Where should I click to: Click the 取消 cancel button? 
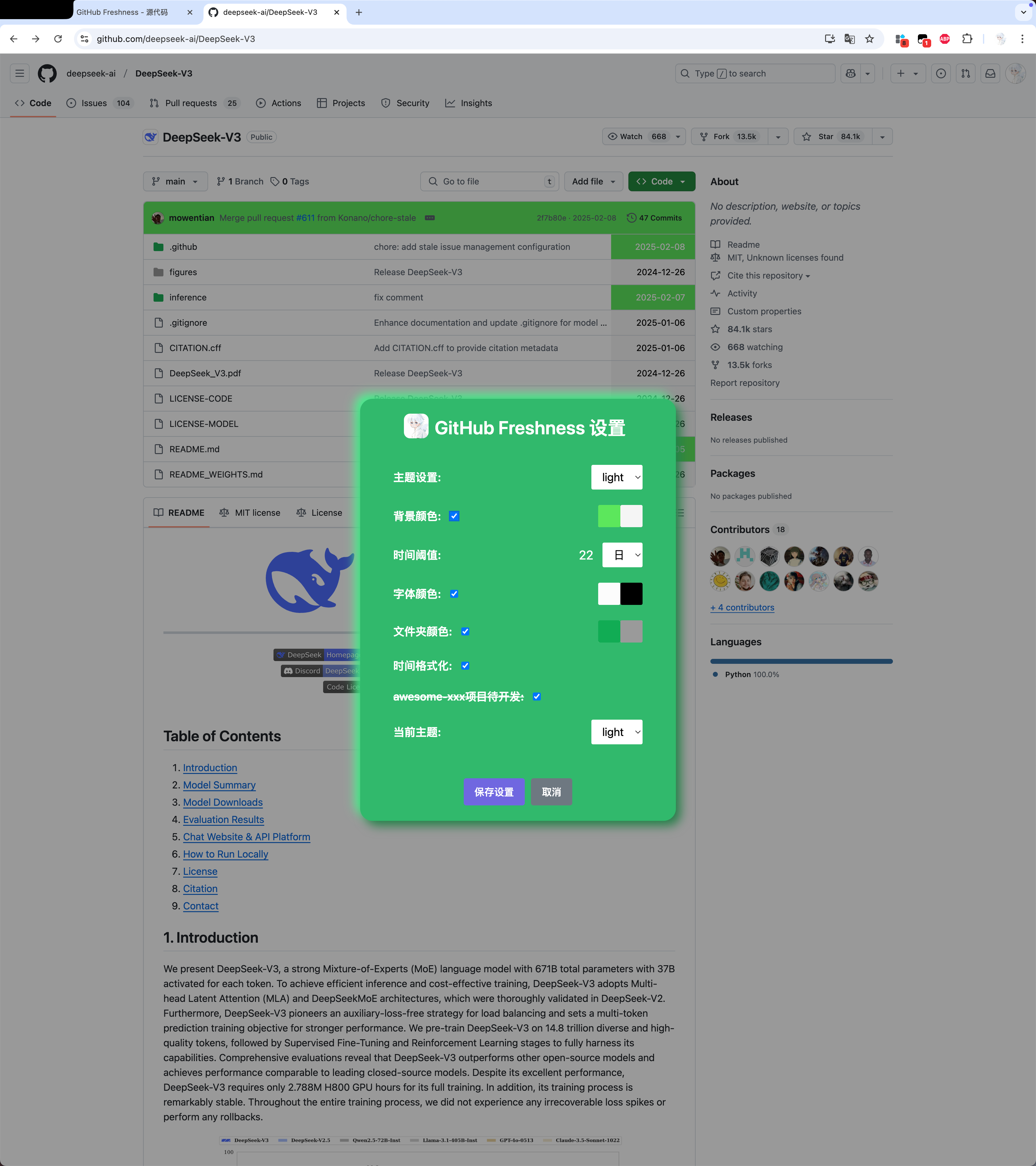[551, 792]
